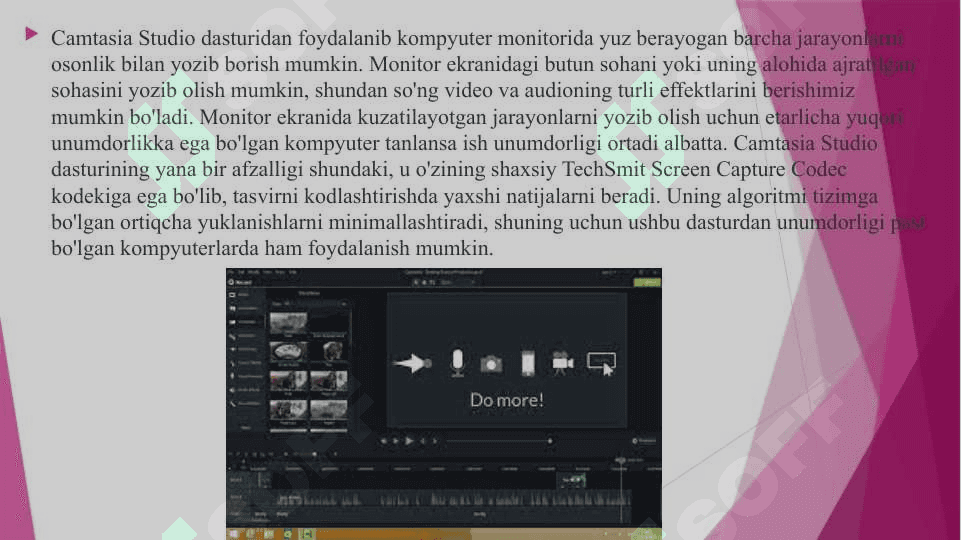Select the audio waveform clip on timeline

click(x=454, y=499)
